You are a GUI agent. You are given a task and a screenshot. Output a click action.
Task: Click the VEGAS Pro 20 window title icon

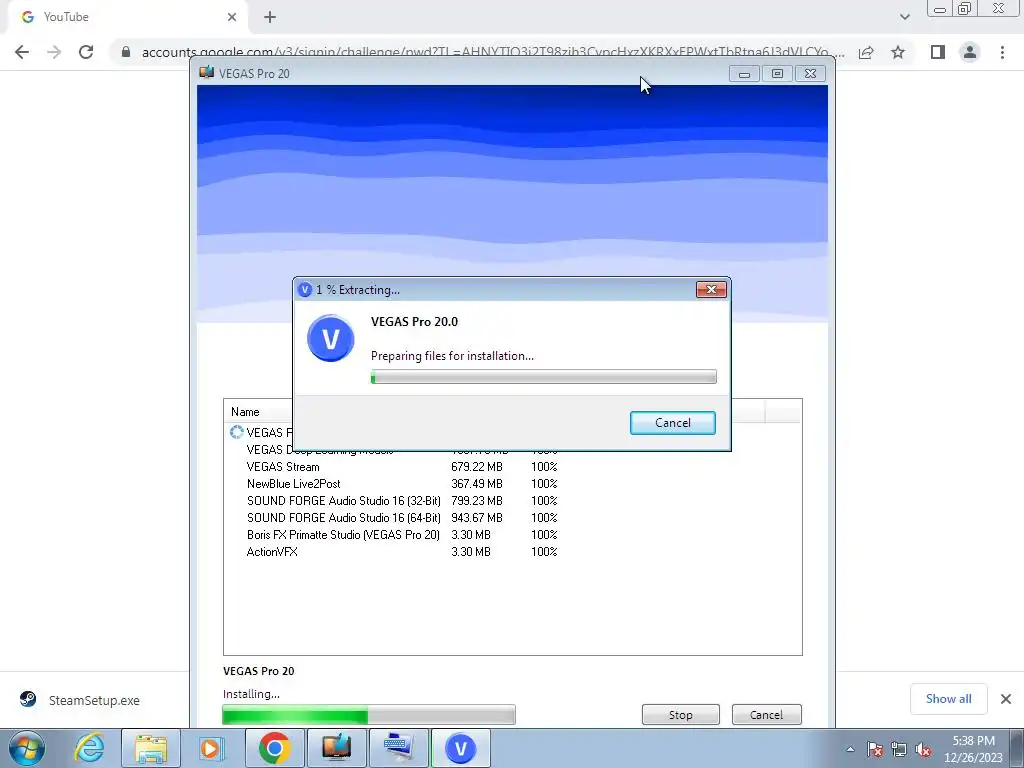(207, 72)
